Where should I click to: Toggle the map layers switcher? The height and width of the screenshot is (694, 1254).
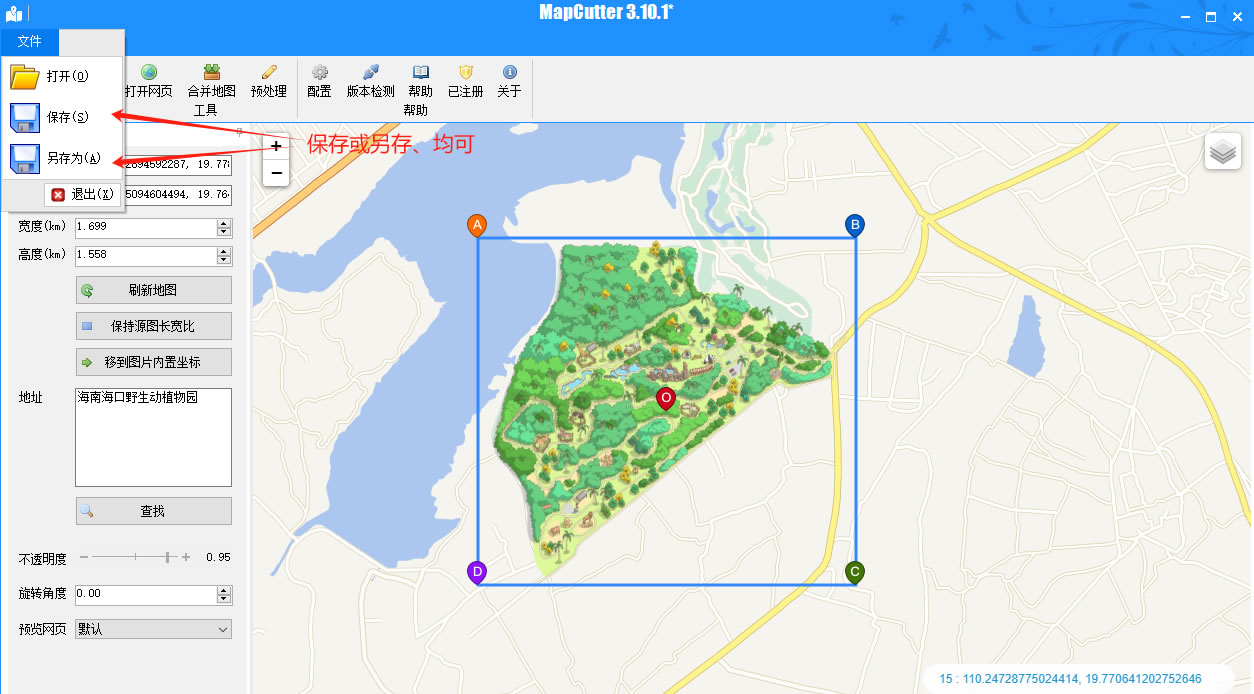pos(1223,153)
